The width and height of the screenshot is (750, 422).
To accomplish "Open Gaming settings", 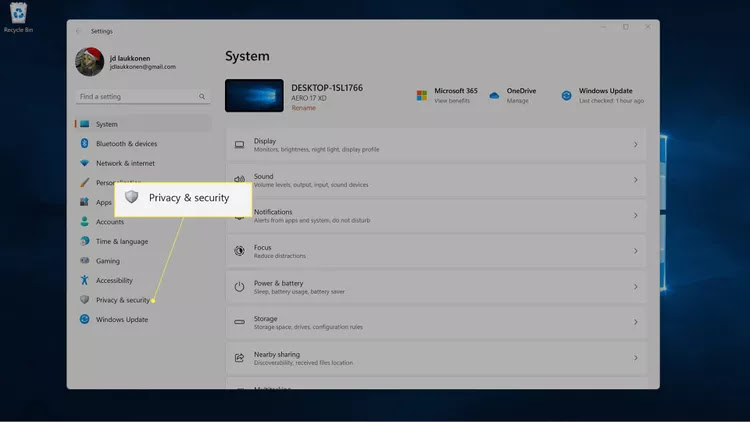I will tap(108, 261).
